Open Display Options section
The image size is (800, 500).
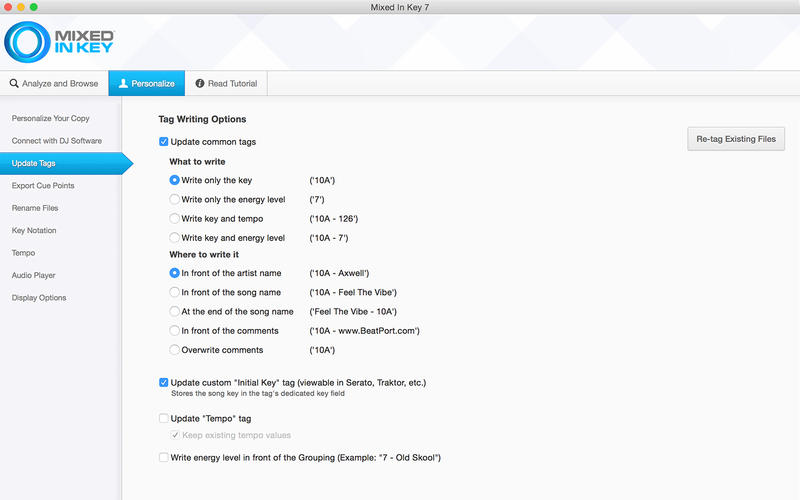coord(39,298)
